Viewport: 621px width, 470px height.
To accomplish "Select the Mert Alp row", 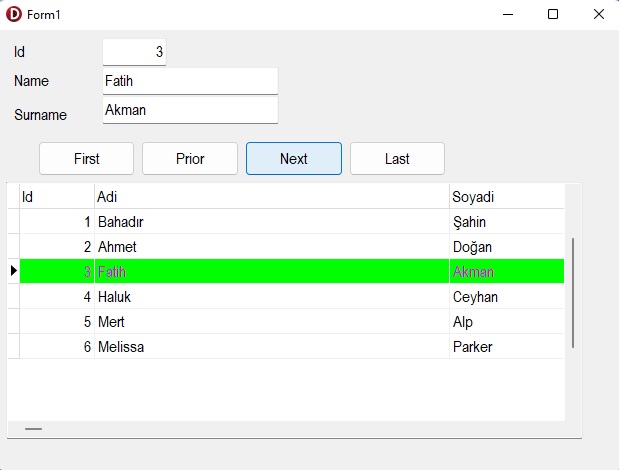I will point(292,322).
